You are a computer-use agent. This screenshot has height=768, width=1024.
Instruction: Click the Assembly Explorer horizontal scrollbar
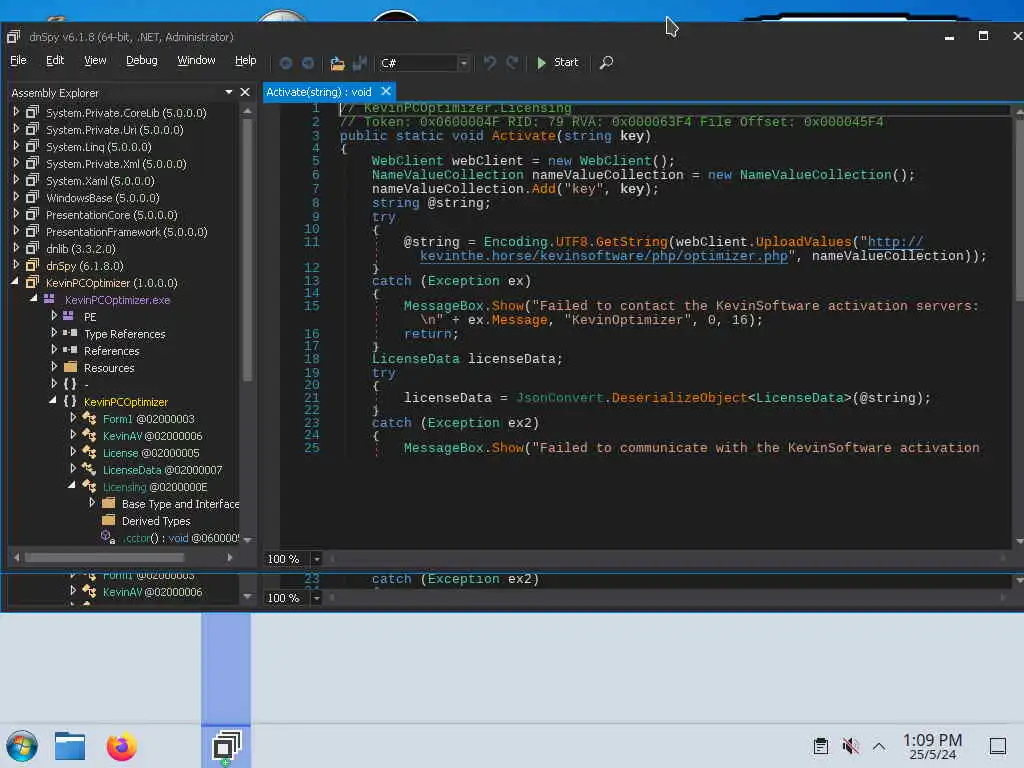click(x=104, y=558)
